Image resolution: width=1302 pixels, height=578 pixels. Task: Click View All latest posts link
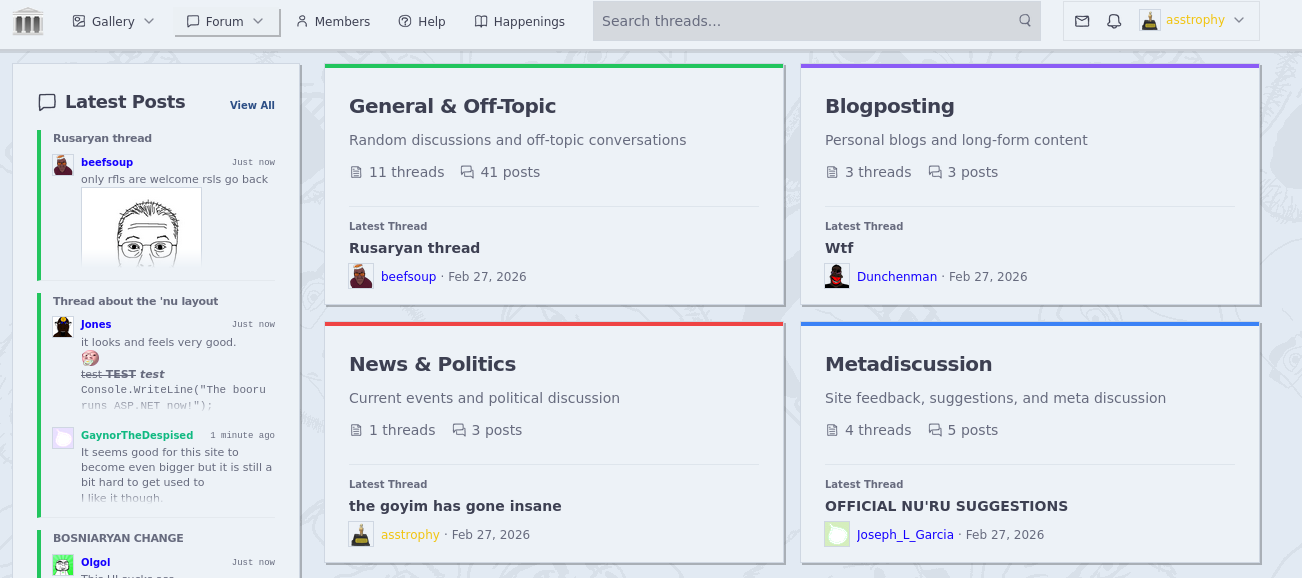252,105
